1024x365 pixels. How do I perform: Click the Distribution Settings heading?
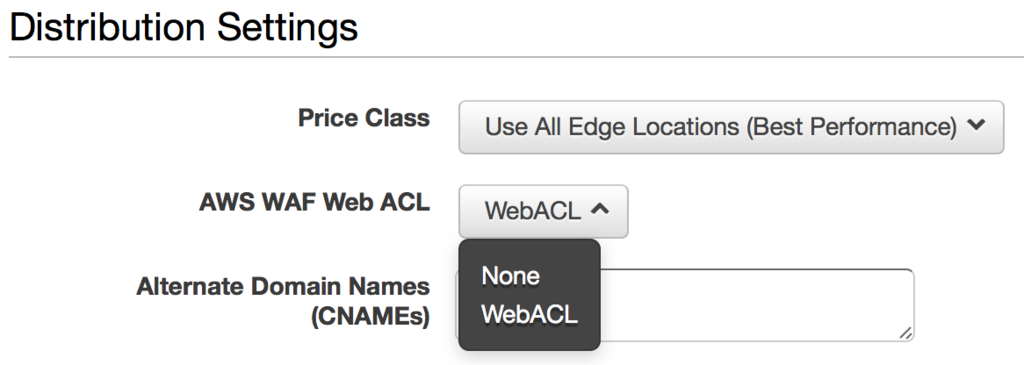coord(184,27)
